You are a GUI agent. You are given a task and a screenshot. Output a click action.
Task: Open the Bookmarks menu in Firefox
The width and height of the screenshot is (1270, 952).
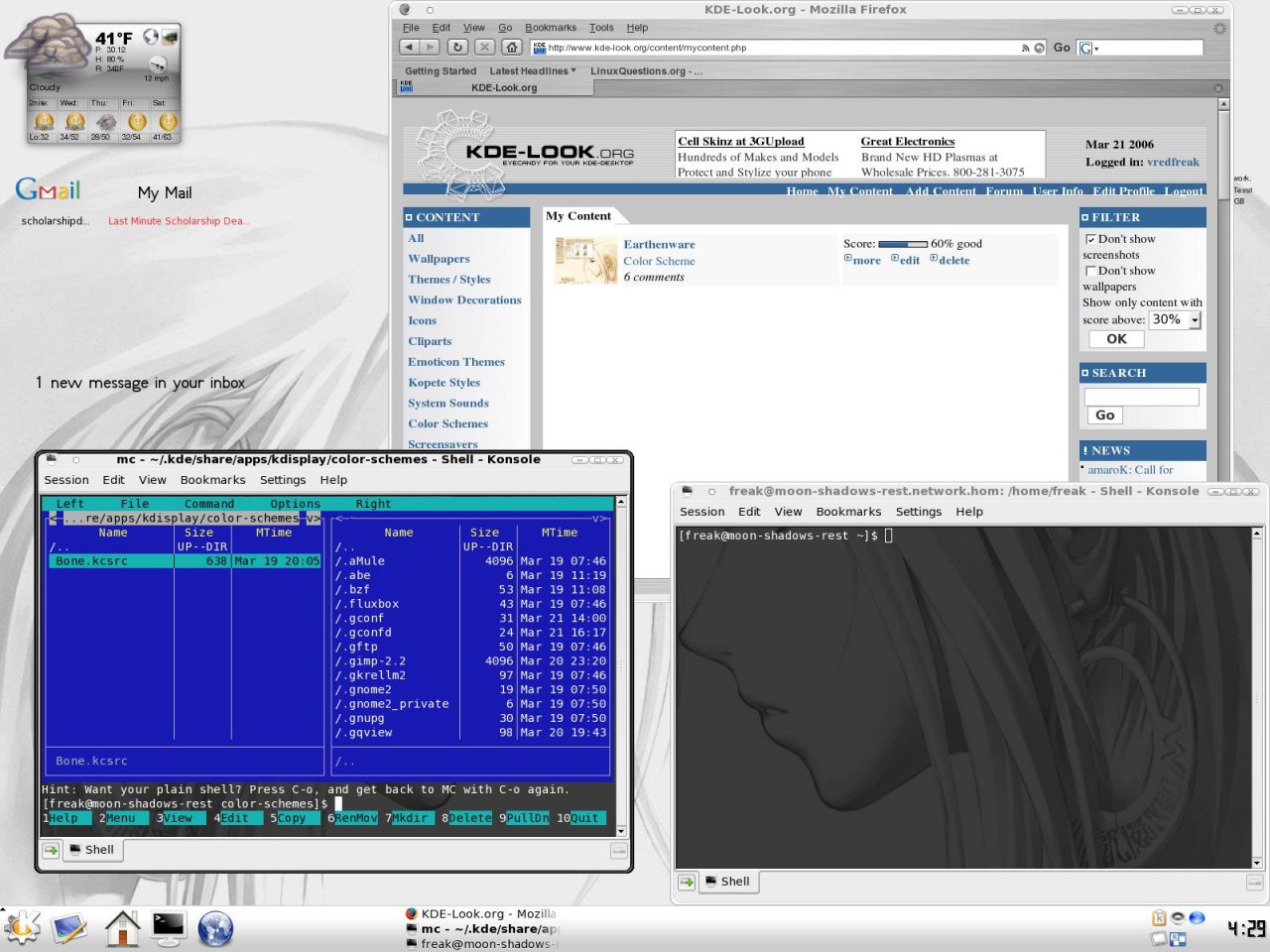pos(551,28)
